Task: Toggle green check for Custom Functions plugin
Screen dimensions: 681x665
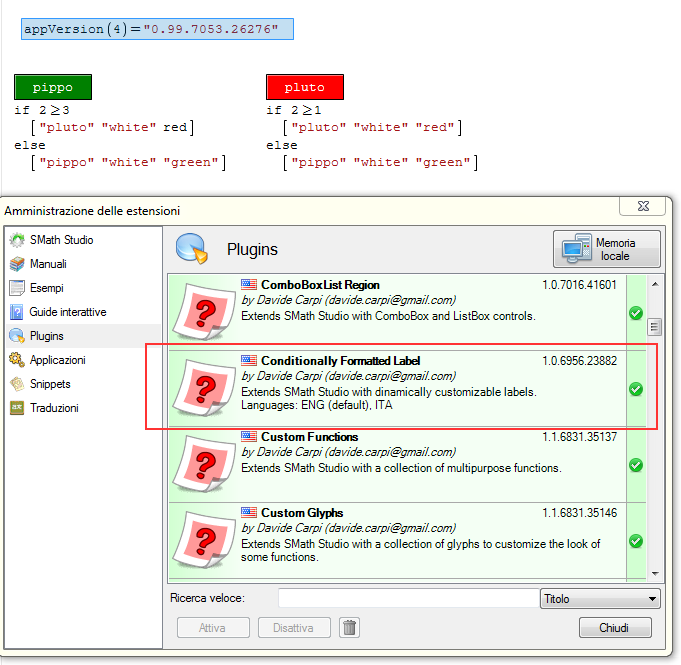Action: [635, 465]
